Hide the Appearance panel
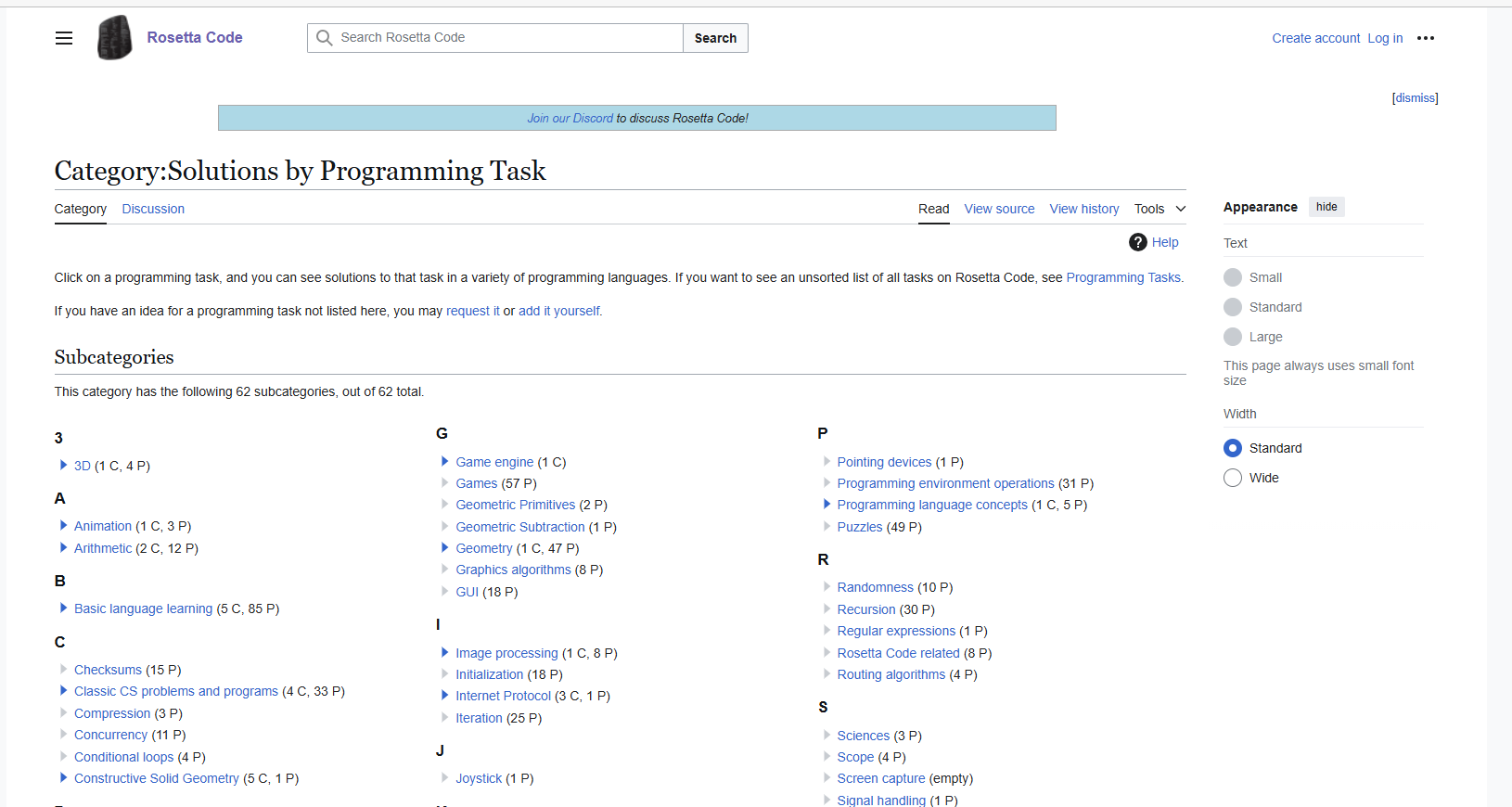 1326,207
